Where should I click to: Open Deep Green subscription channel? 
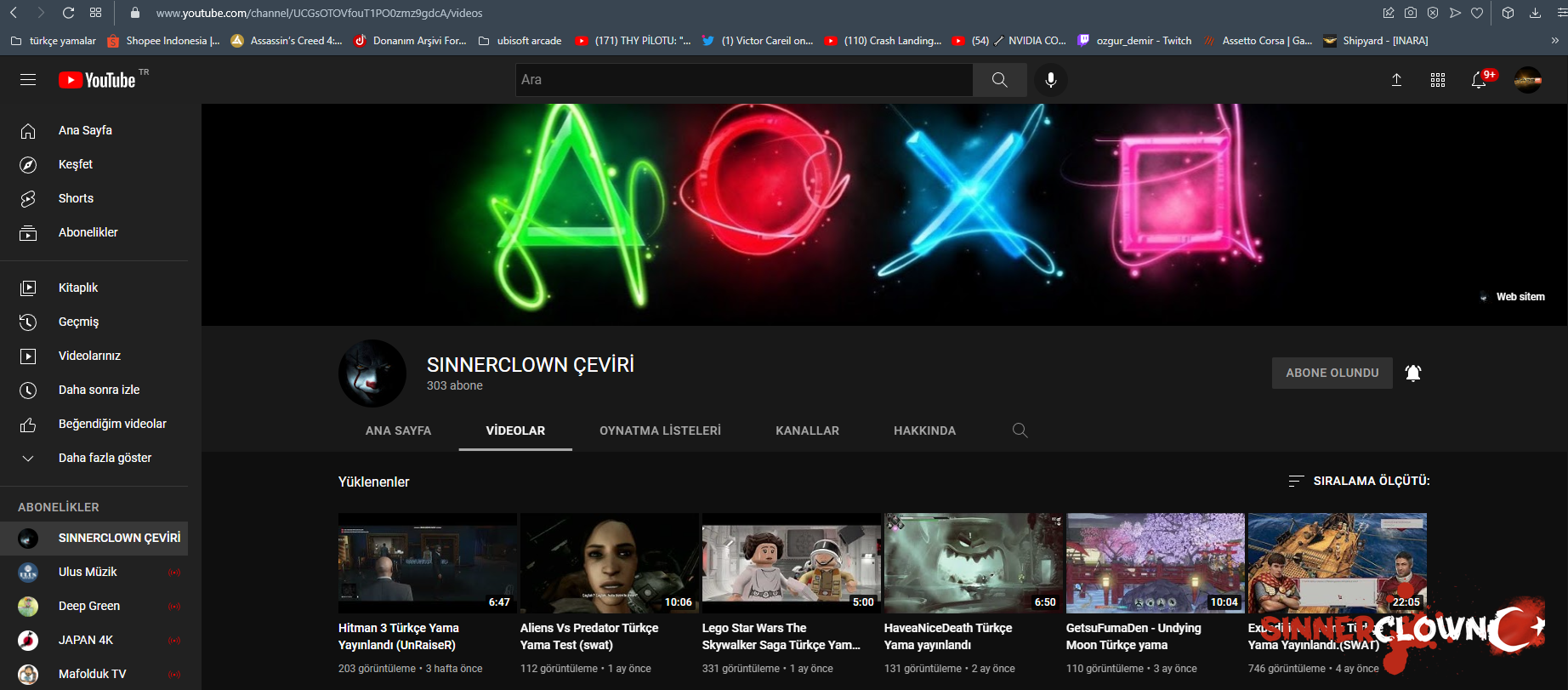click(x=94, y=606)
